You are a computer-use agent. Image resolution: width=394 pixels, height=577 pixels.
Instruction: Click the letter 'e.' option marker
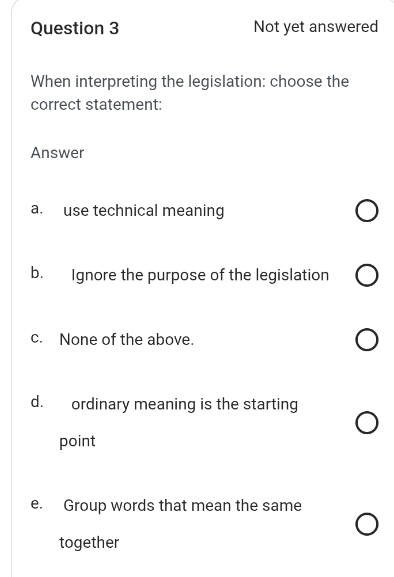(x=37, y=503)
